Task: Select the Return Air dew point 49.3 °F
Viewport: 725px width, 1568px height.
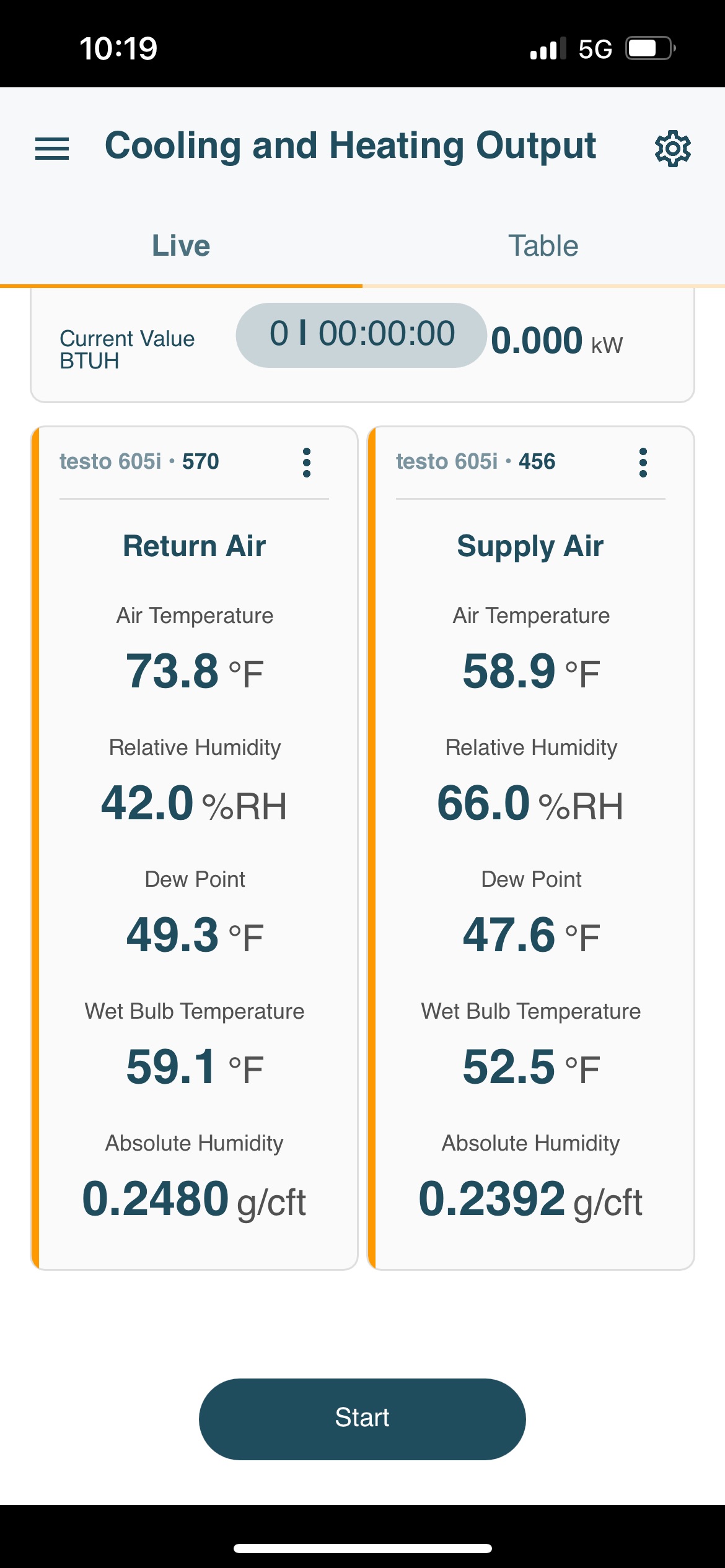Action: tap(195, 935)
